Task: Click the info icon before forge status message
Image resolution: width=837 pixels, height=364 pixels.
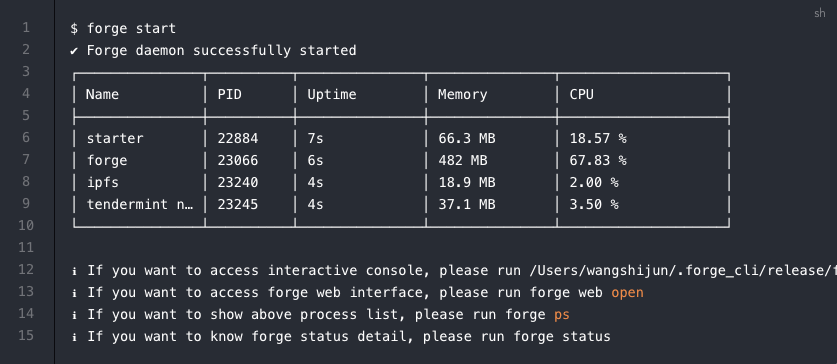Action: coord(74,337)
